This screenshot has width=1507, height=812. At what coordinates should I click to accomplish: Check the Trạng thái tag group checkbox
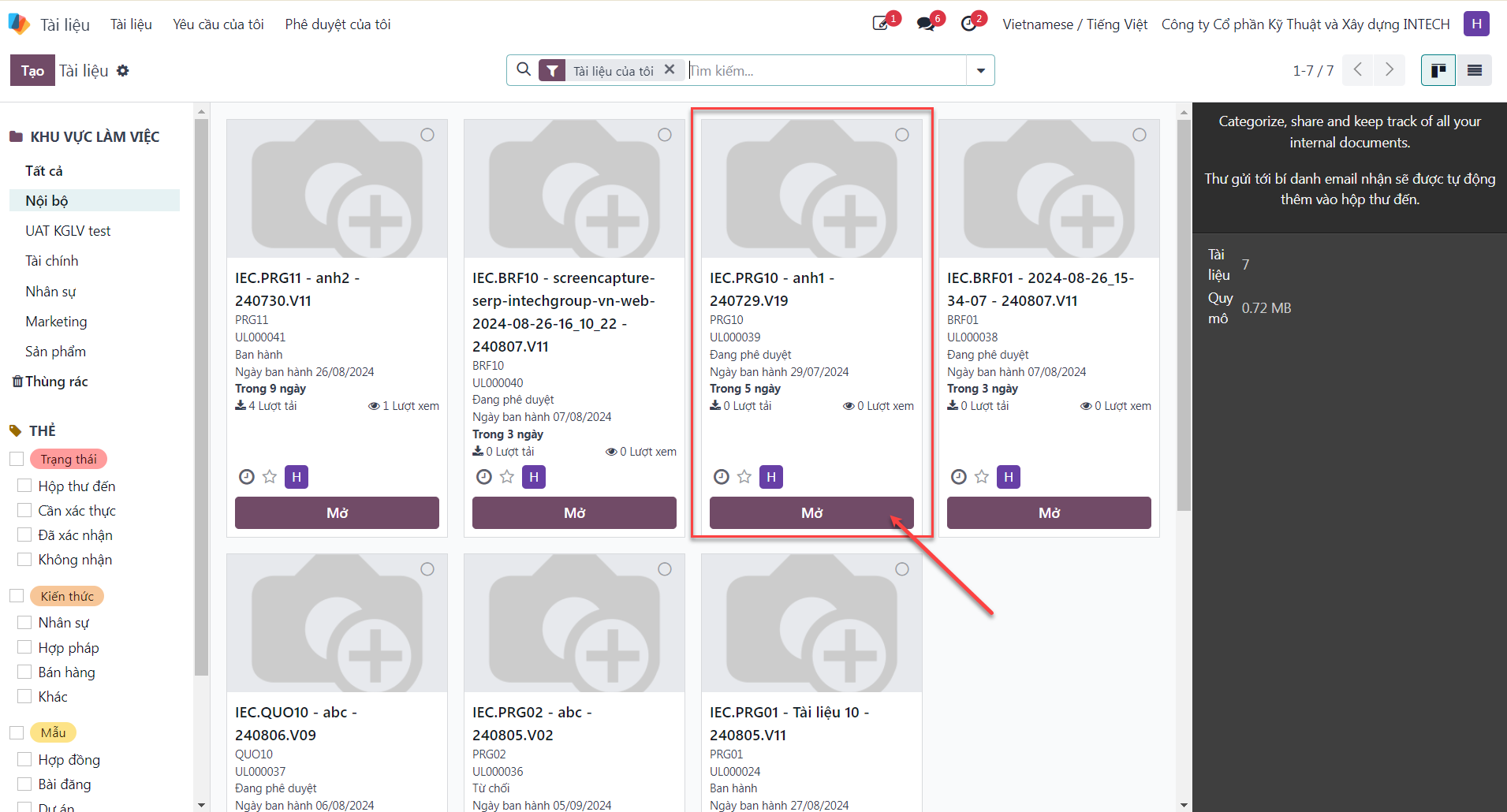click(x=17, y=459)
